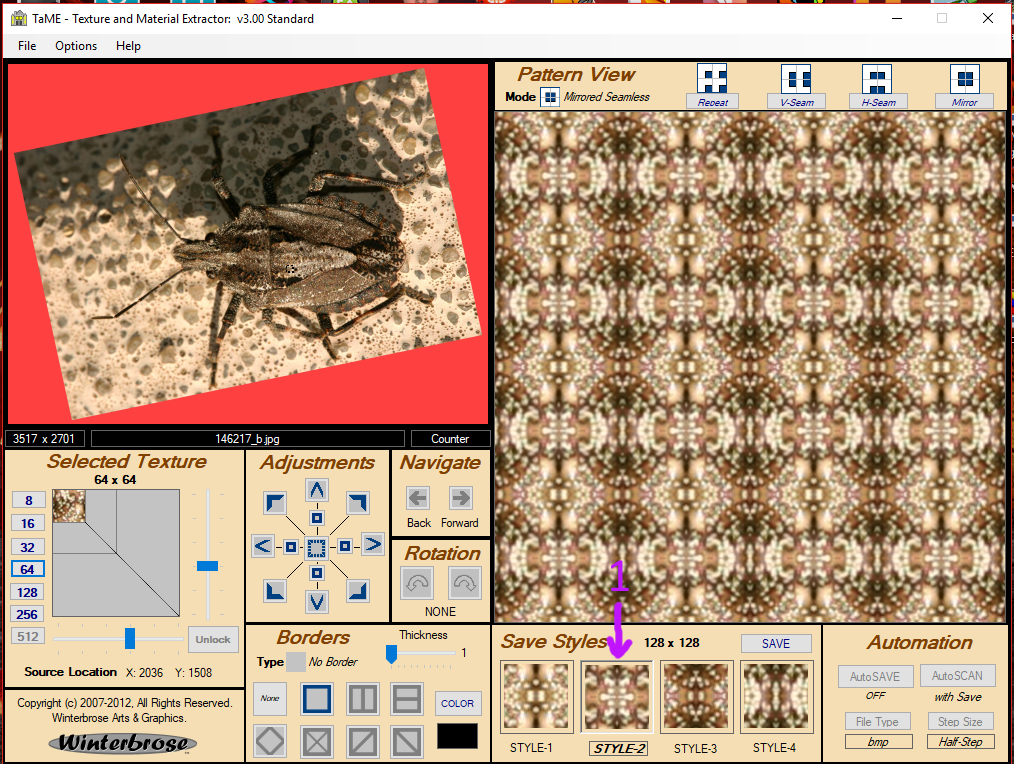Click the Step Size button
Viewport: 1014px width, 764px height.
(960, 721)
